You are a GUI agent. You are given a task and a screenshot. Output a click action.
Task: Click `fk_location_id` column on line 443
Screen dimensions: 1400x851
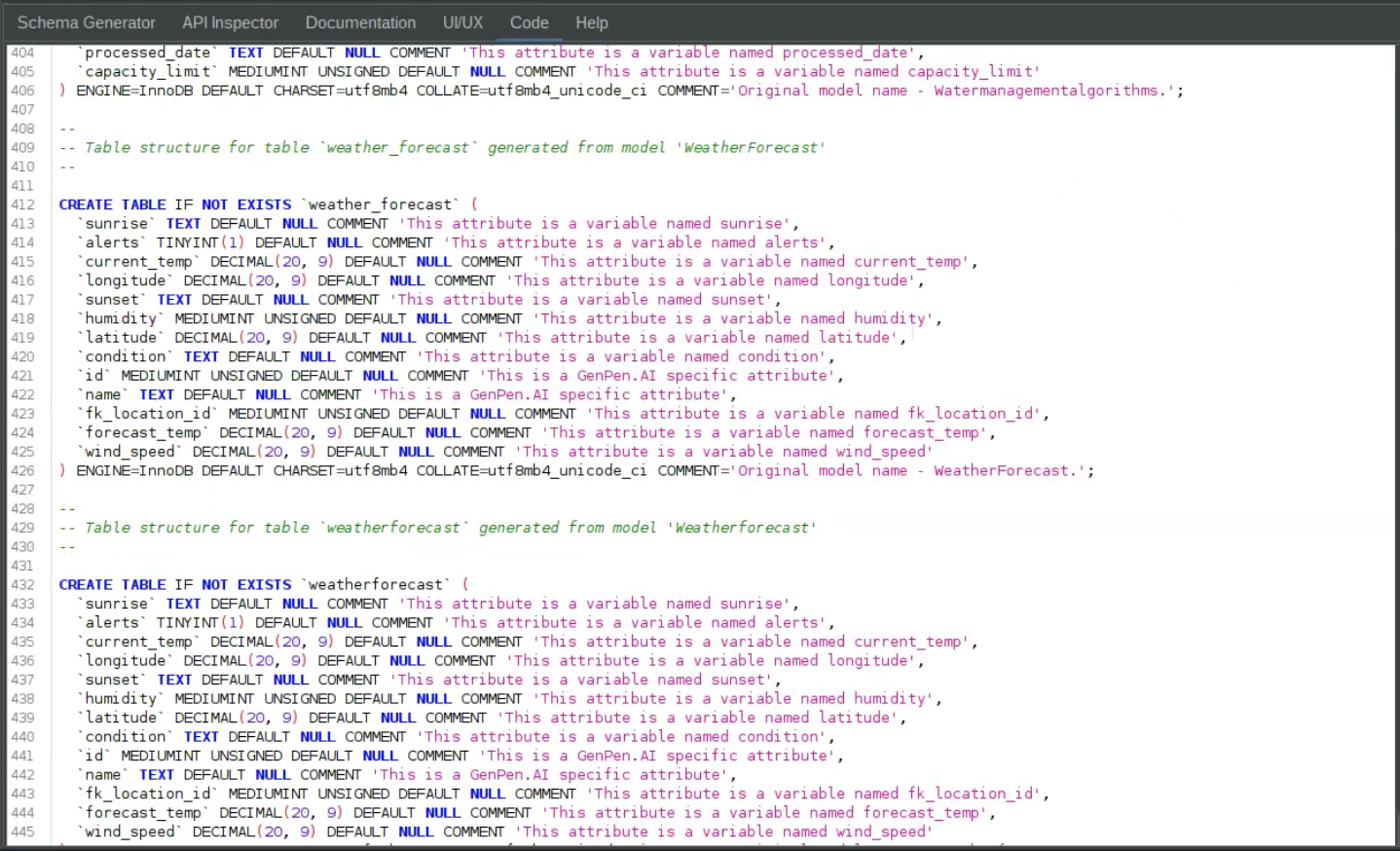tap(148, 793)
